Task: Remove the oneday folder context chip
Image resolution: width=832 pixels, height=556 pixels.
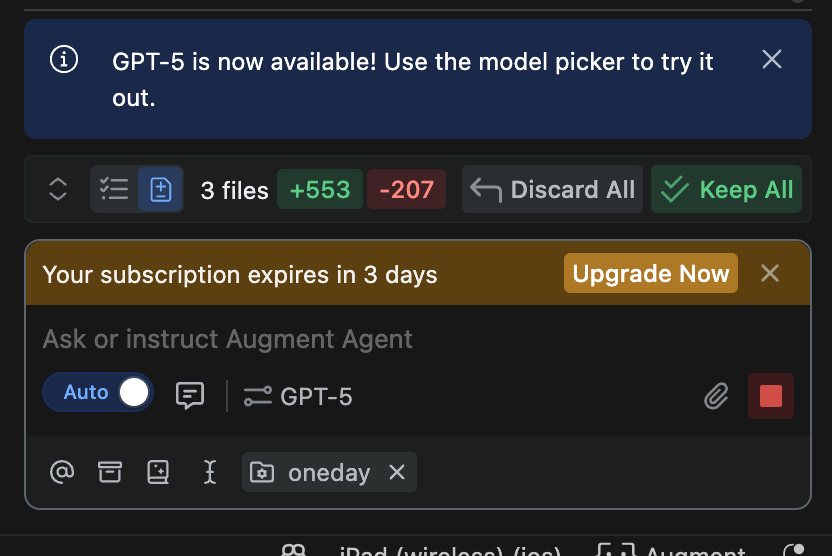Action: point(397,472)
